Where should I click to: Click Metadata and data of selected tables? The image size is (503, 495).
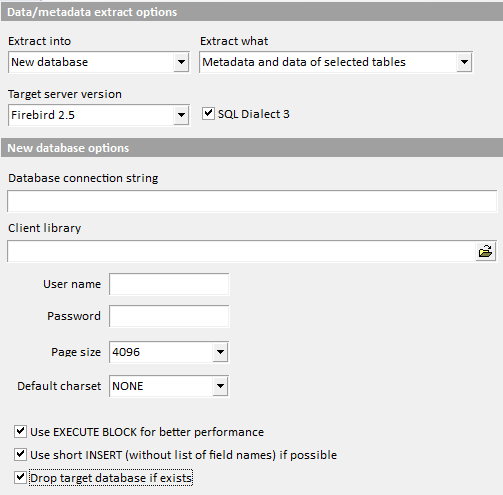click(x=304, y=62)
